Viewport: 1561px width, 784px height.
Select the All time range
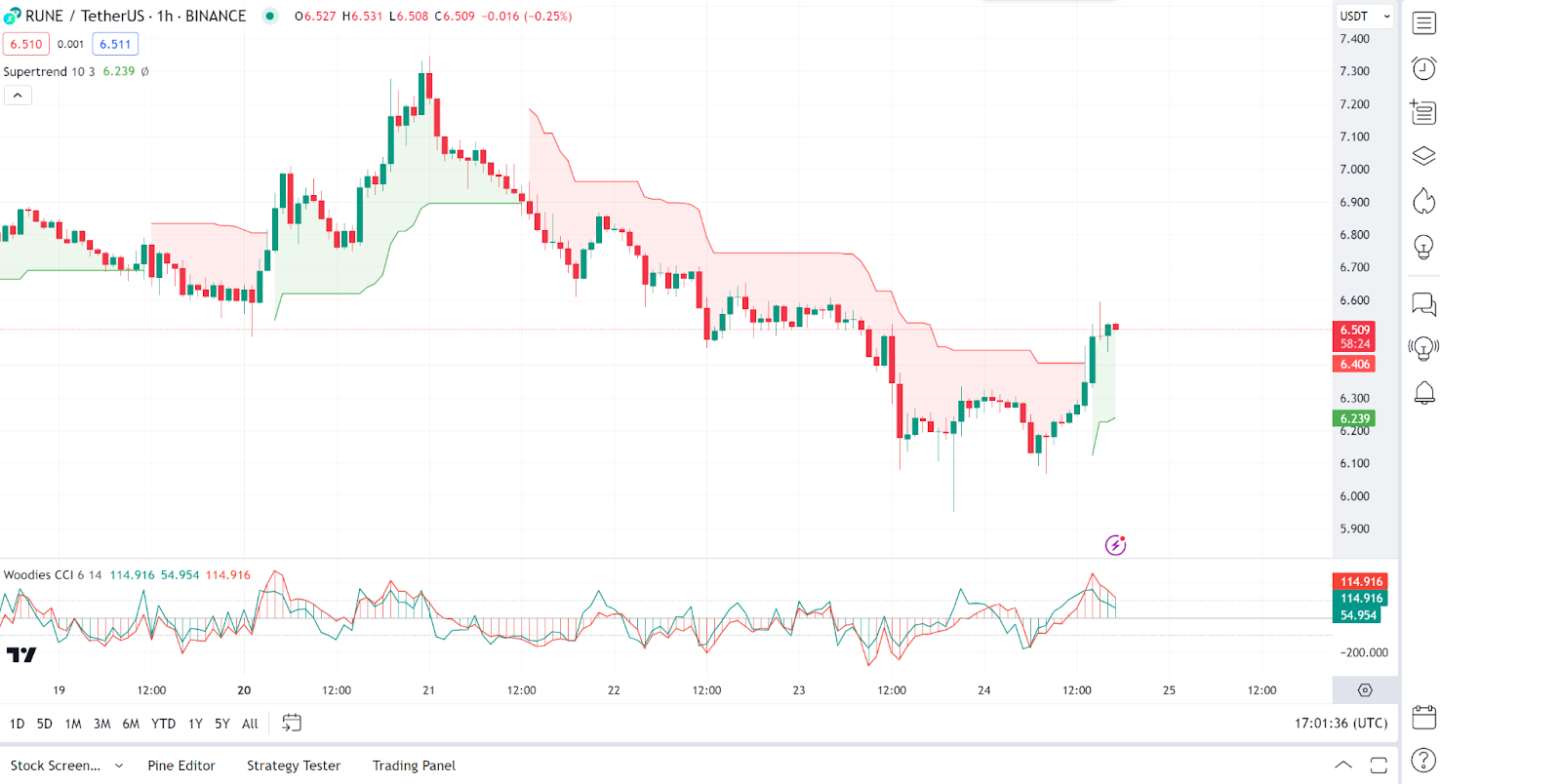click(x=250, y=724)
